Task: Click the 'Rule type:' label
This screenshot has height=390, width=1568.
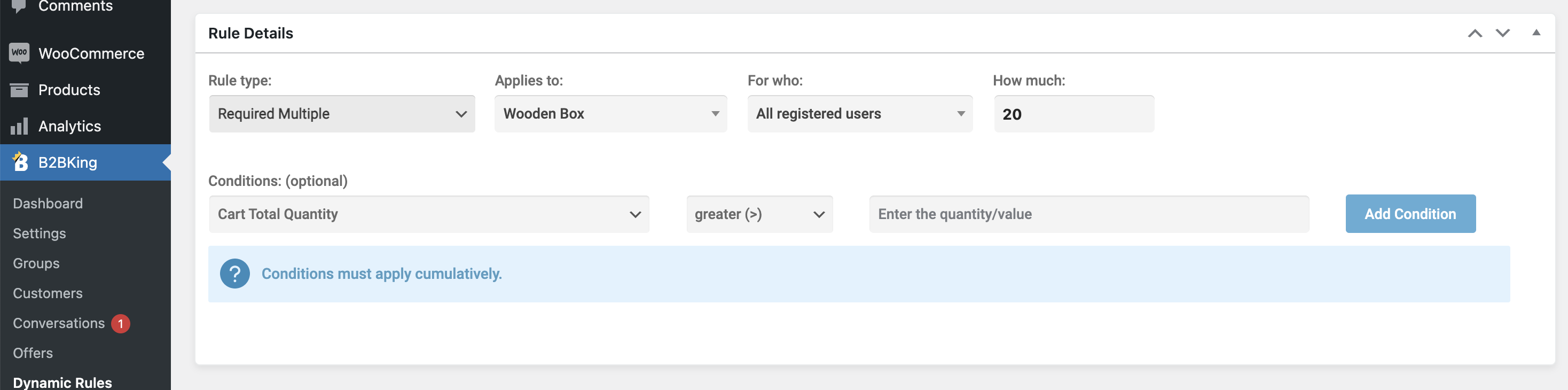Action: (240, 81)
